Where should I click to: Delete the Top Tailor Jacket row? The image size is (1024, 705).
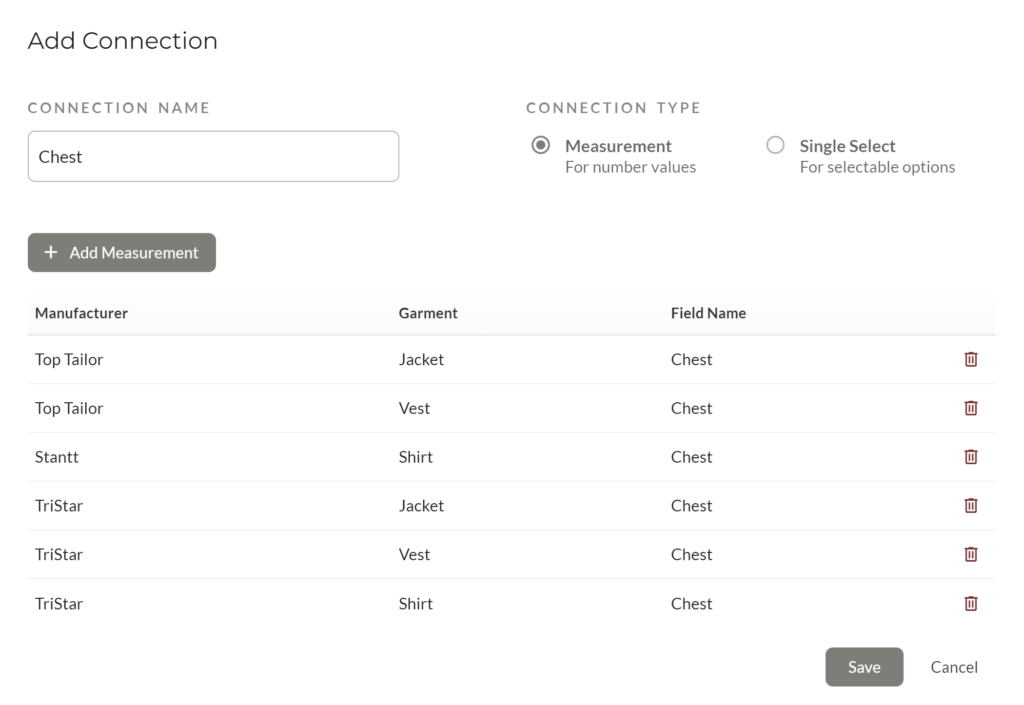[970, 359]
